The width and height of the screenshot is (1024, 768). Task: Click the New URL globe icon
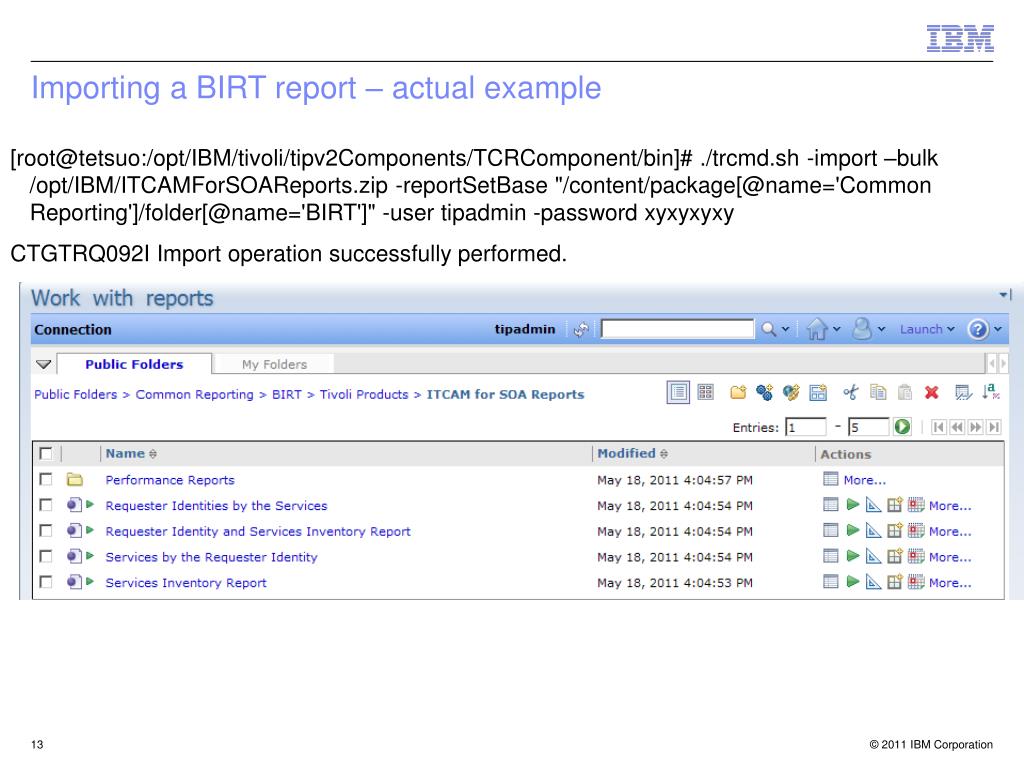792,392
